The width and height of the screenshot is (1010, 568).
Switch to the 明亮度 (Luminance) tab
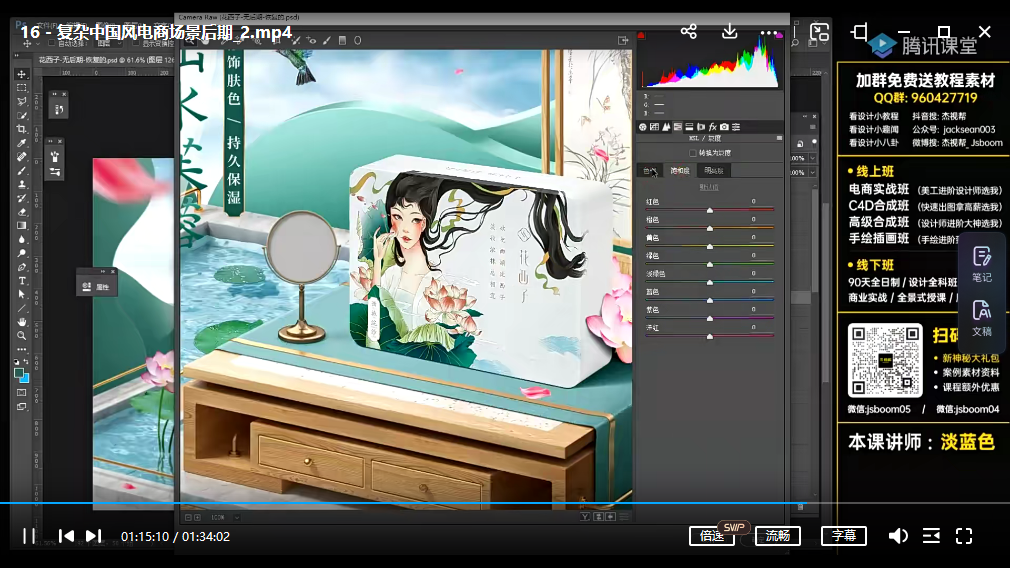pyautogui.click(x=714, y=171)
